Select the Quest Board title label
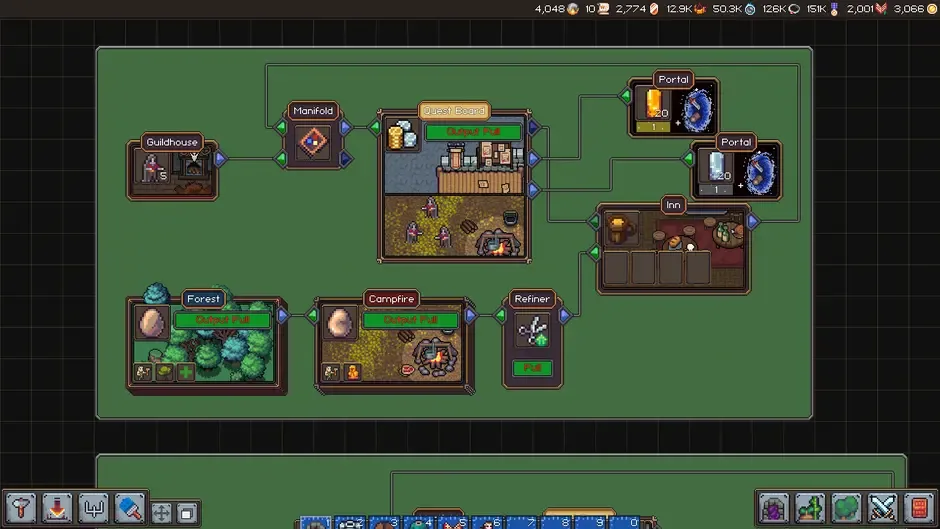 454,111
